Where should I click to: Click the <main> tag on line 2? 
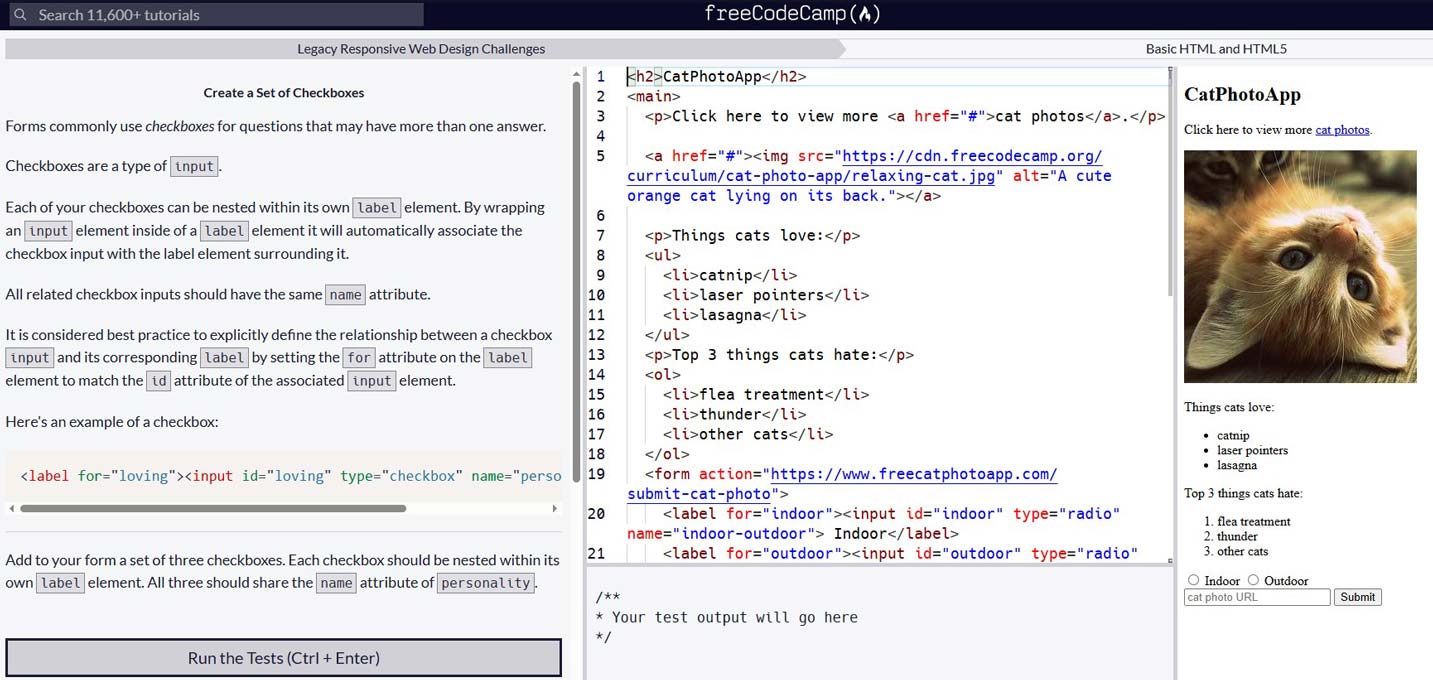coord(653,96)
